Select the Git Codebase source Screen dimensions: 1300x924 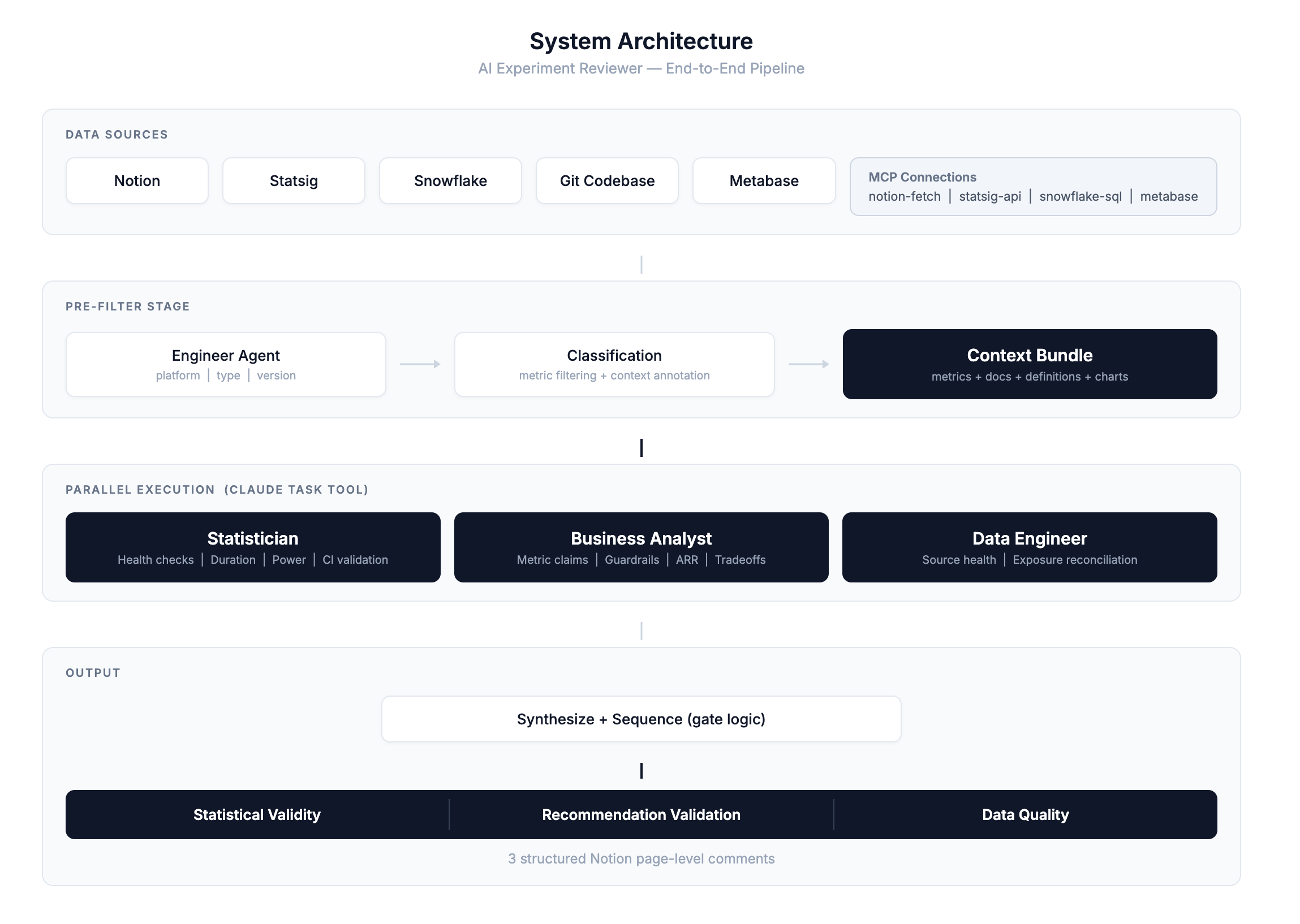coord(607,180)
